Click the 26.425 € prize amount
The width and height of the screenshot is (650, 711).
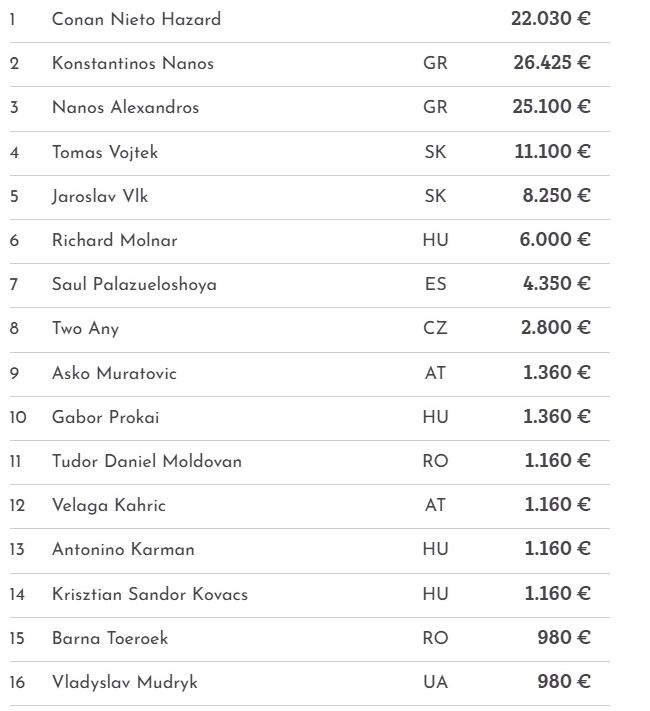[x=551, y=63]
